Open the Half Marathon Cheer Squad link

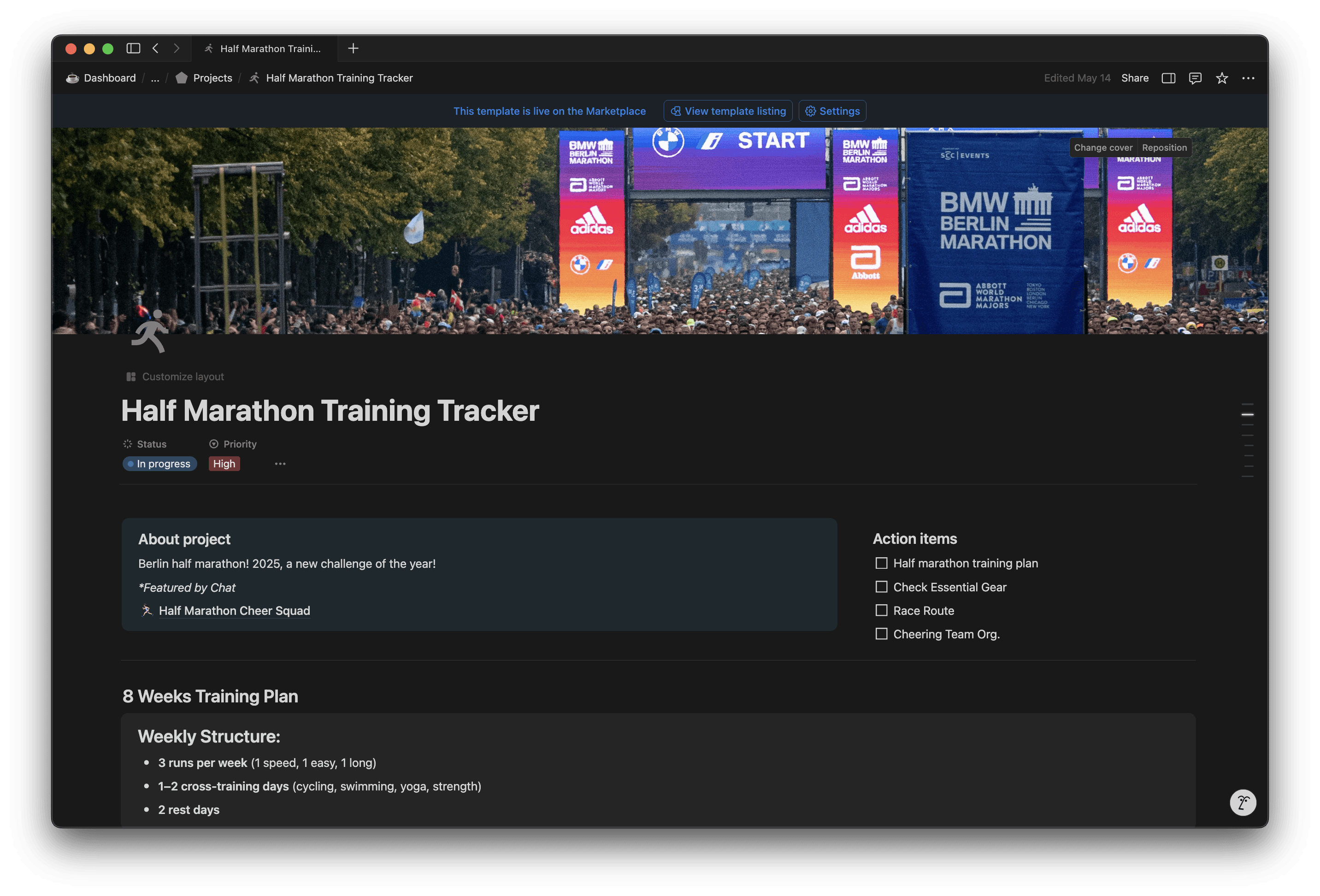tap(234, 610)
